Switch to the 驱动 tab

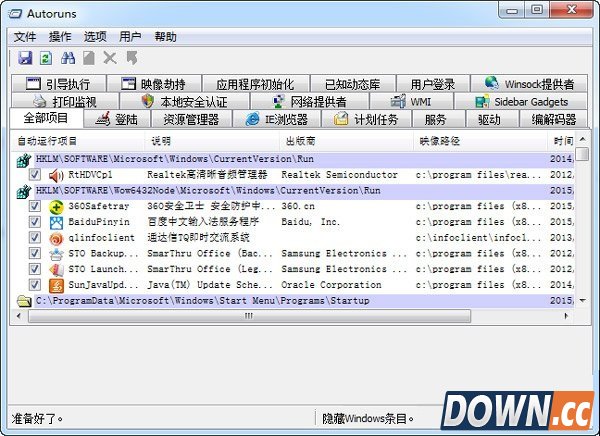(492, 119)
